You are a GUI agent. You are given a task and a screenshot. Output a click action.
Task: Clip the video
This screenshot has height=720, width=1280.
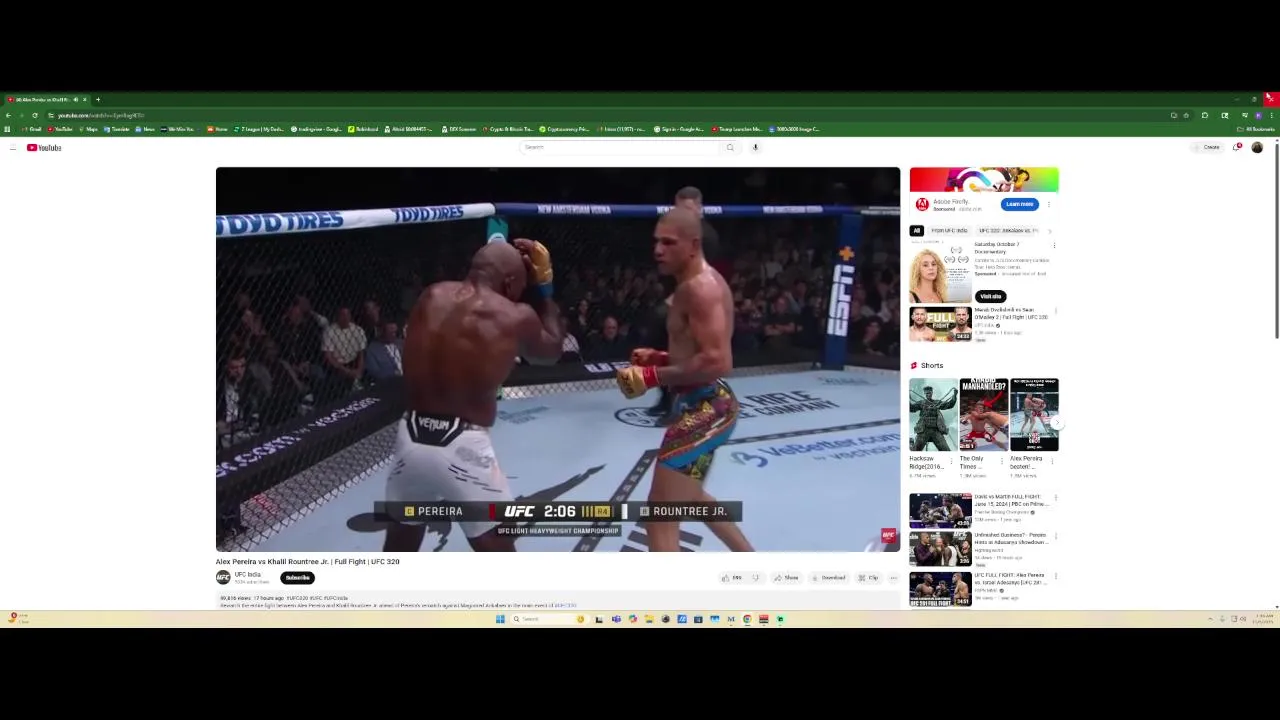click(x=868, y=578)
